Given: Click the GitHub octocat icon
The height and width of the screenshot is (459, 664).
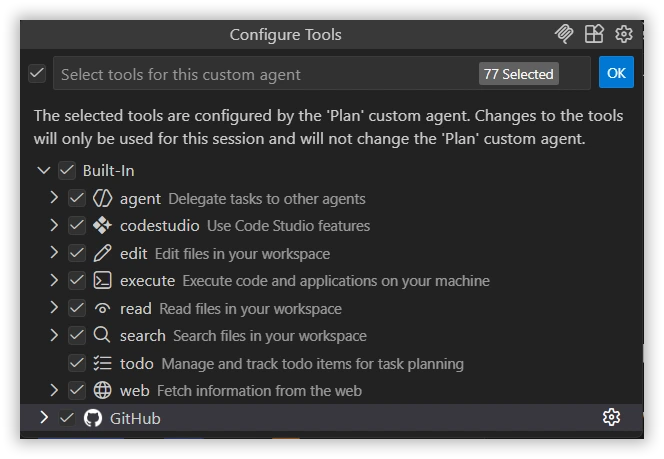Looking at the screenshot, I should pyautogui.click(x=93, y=418).
